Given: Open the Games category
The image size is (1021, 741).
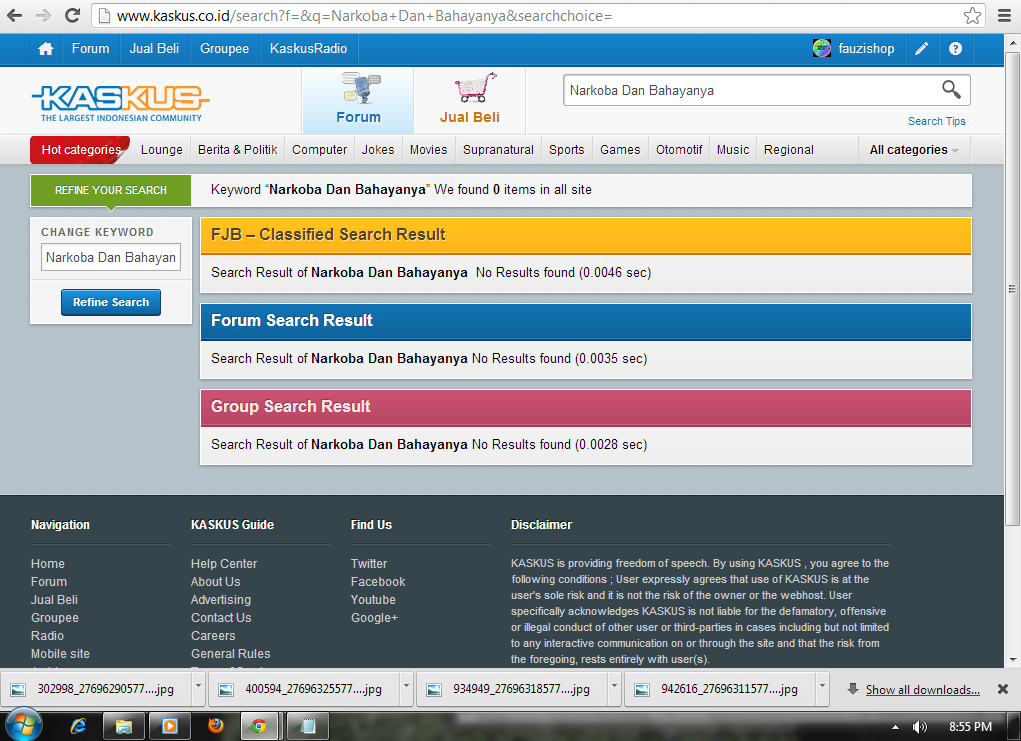Looking at the screenshot, I should tap(620, 150).
